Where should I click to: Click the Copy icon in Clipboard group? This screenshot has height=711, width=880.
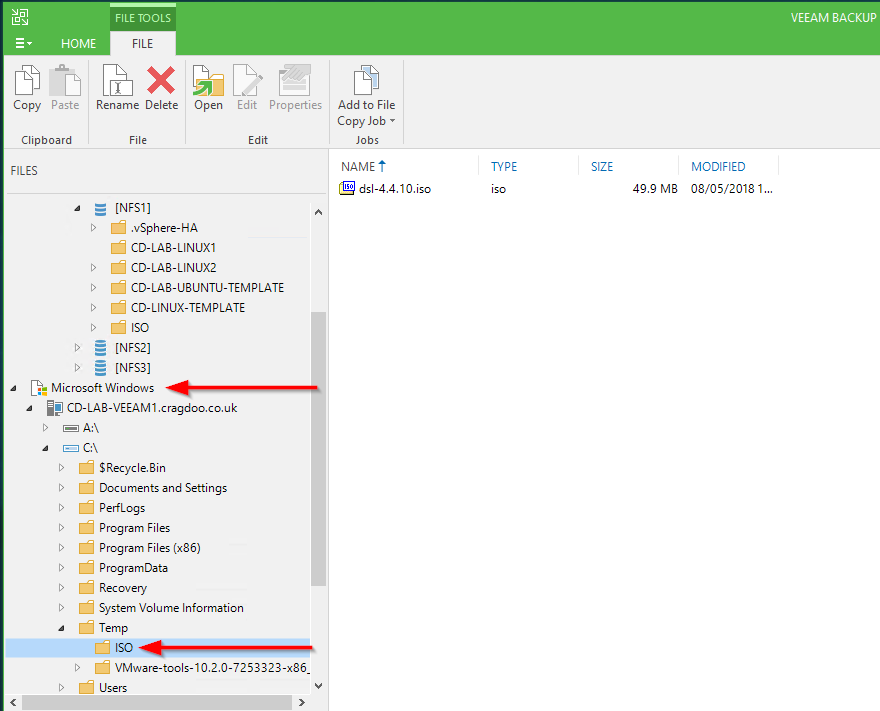(27, 80)
